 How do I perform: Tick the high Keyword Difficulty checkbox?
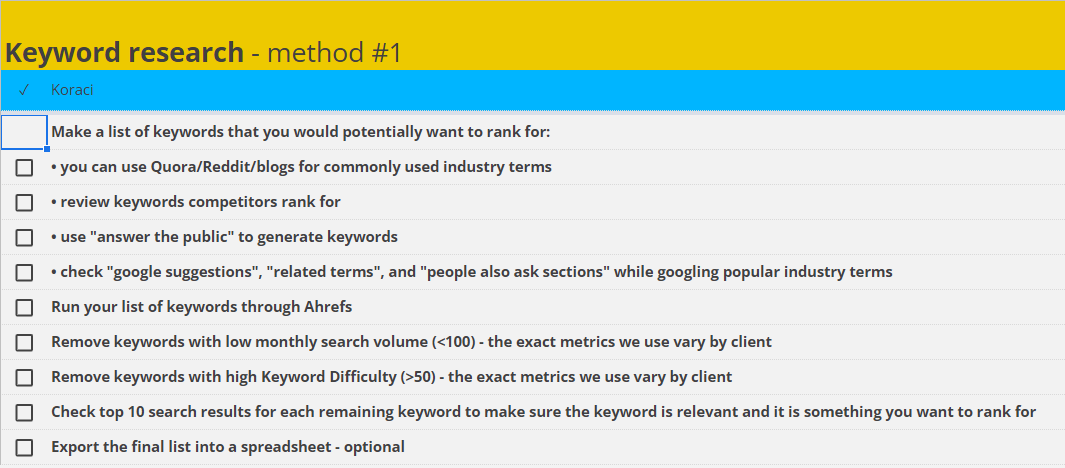[x=24, y=377]
